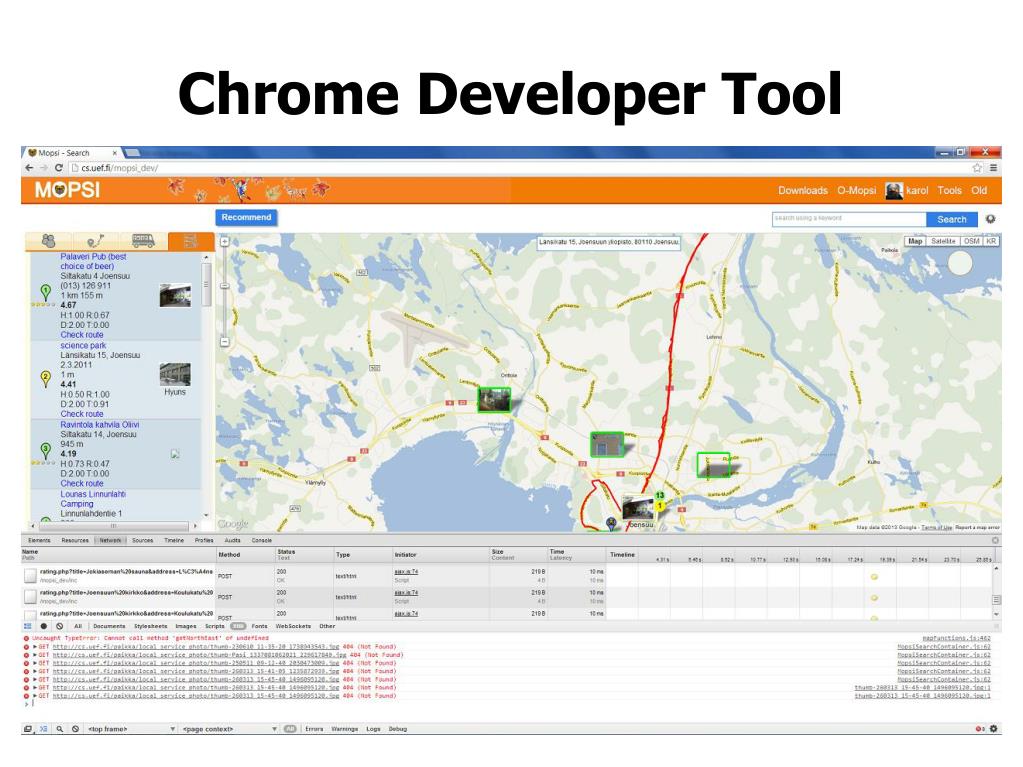This screenshot has width=1023, height=767.
Task: Select the Map view type button
Action: pyautogui.click(x=915, y=241)
